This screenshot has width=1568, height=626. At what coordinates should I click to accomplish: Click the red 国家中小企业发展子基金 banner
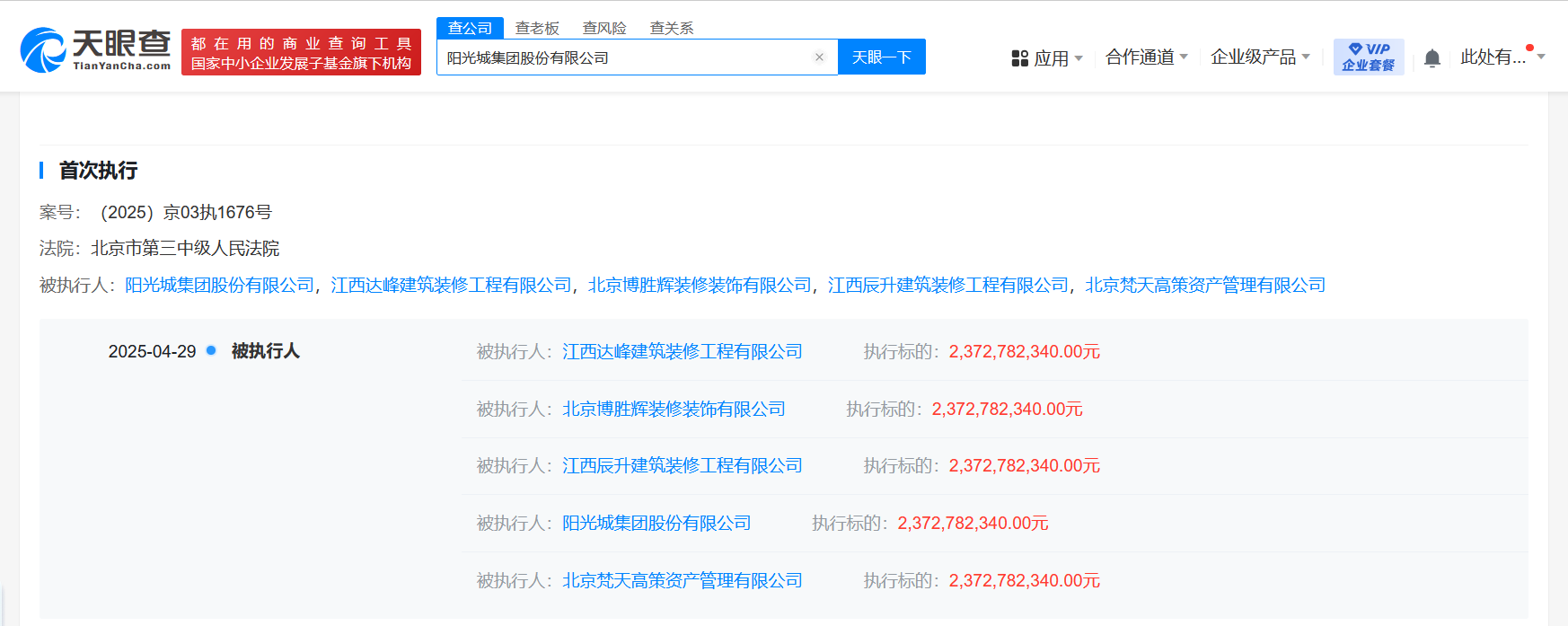click(x=301, y=52)
